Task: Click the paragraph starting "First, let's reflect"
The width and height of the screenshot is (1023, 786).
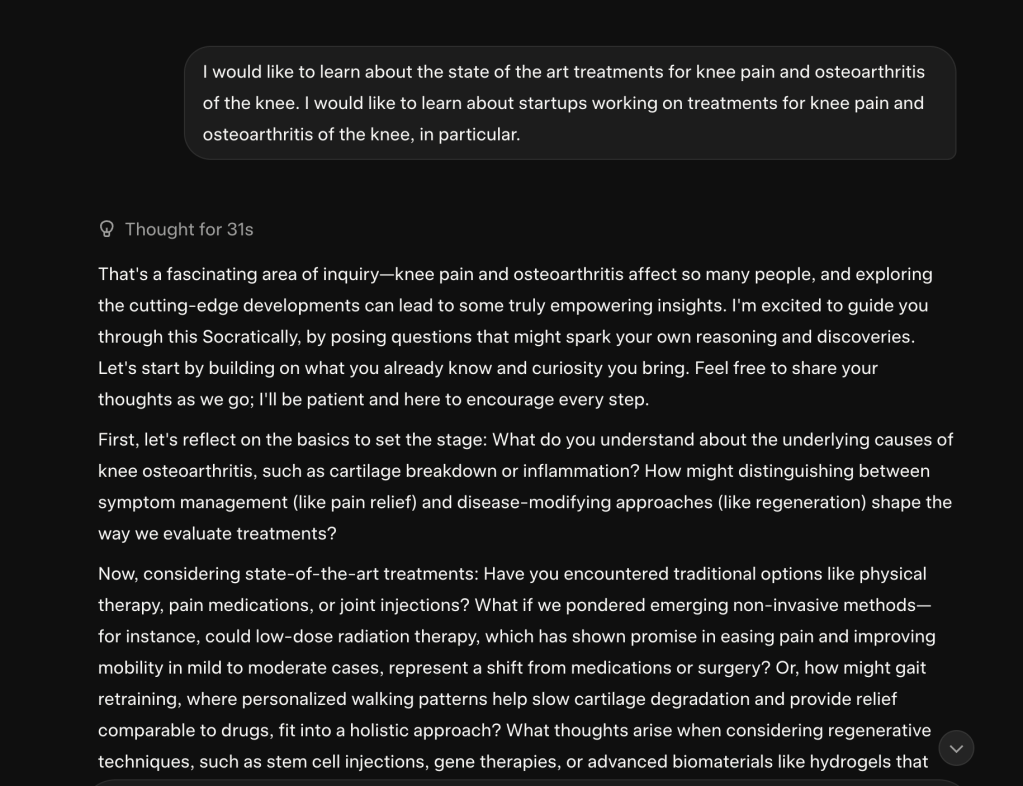Action: click(525, 486)
